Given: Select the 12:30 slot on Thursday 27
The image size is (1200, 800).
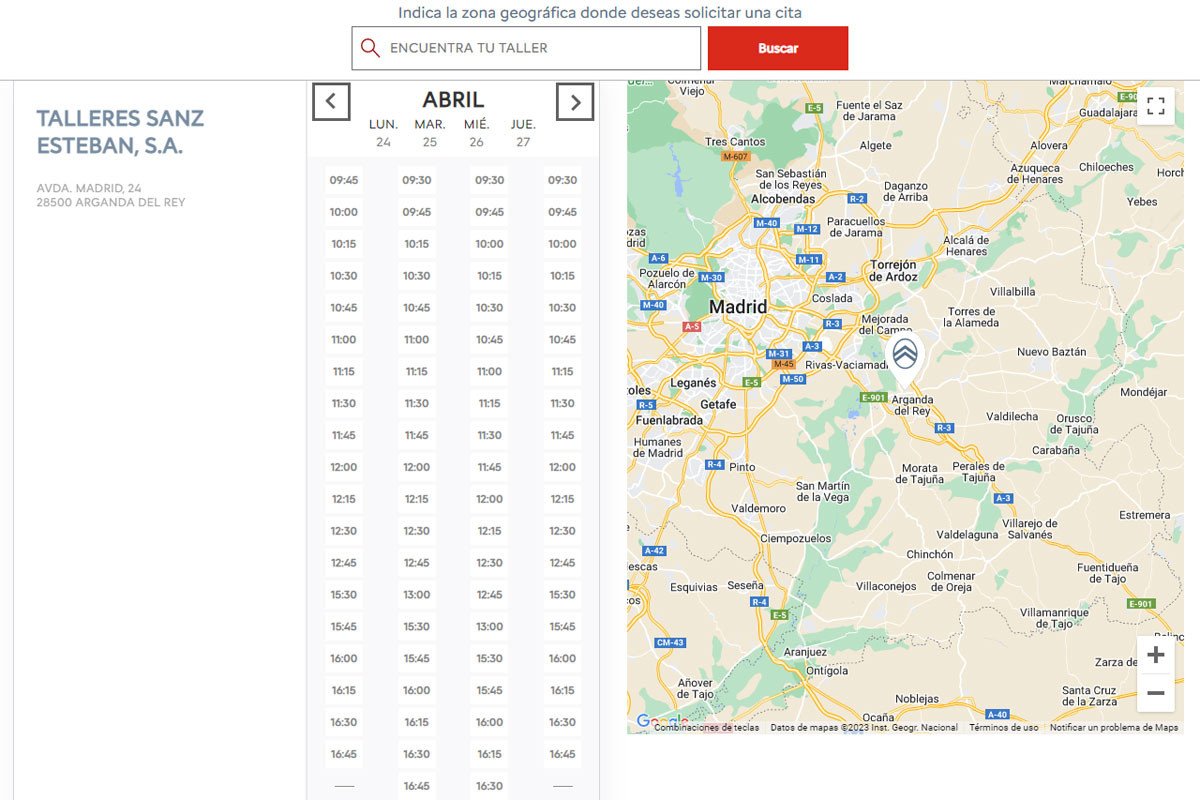Looking at the screenshot, I should pos(563,531).
